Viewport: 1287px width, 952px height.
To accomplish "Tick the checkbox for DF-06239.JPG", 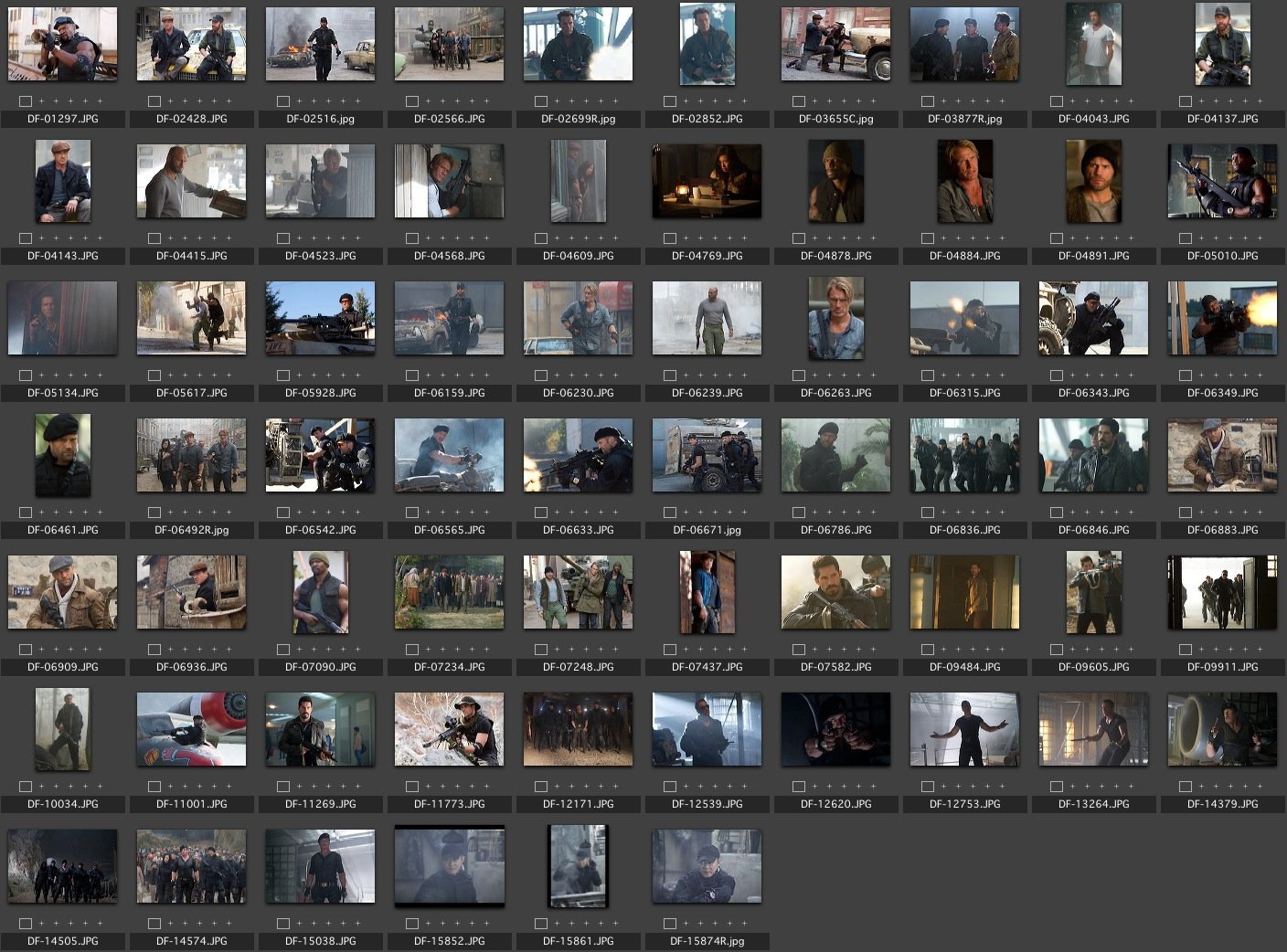I will point(670,376).
